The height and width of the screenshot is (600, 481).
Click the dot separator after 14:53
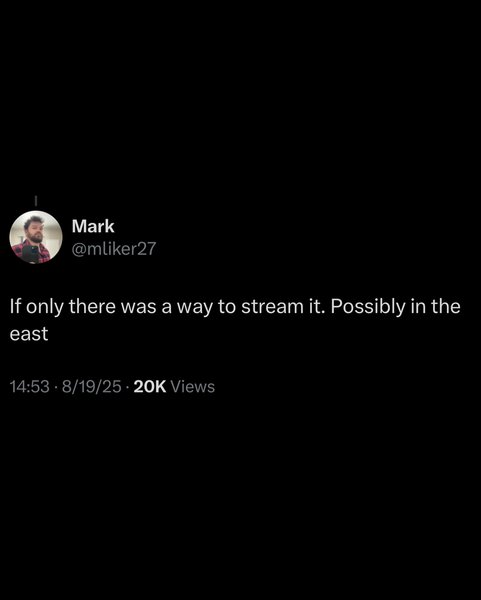click(56, 387)
